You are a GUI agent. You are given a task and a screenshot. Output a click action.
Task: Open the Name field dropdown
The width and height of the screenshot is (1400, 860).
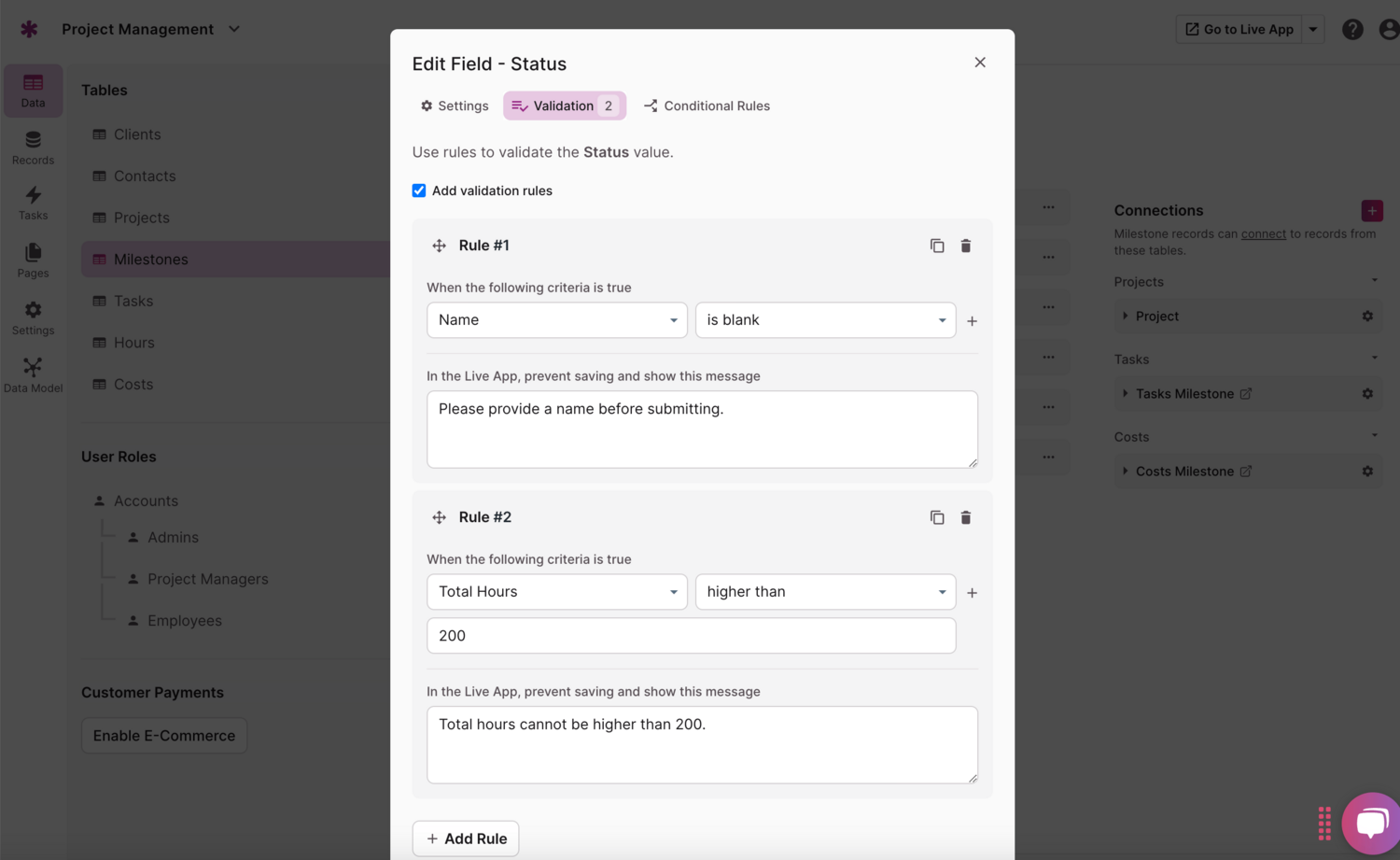click(x=556, y=320)
